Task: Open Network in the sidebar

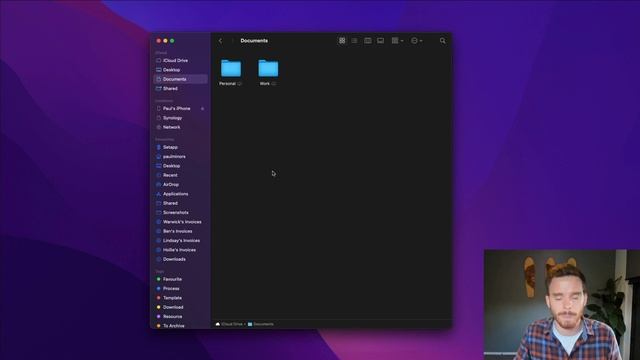Action: [x=180, y=127]
